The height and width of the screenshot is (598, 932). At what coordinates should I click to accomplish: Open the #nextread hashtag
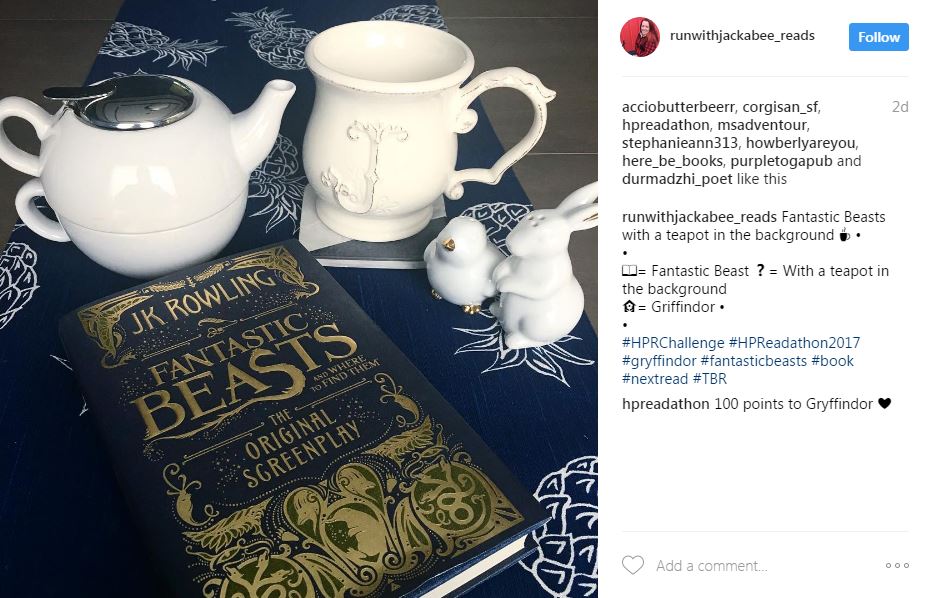pyautogui.click(x=654, y=379)
